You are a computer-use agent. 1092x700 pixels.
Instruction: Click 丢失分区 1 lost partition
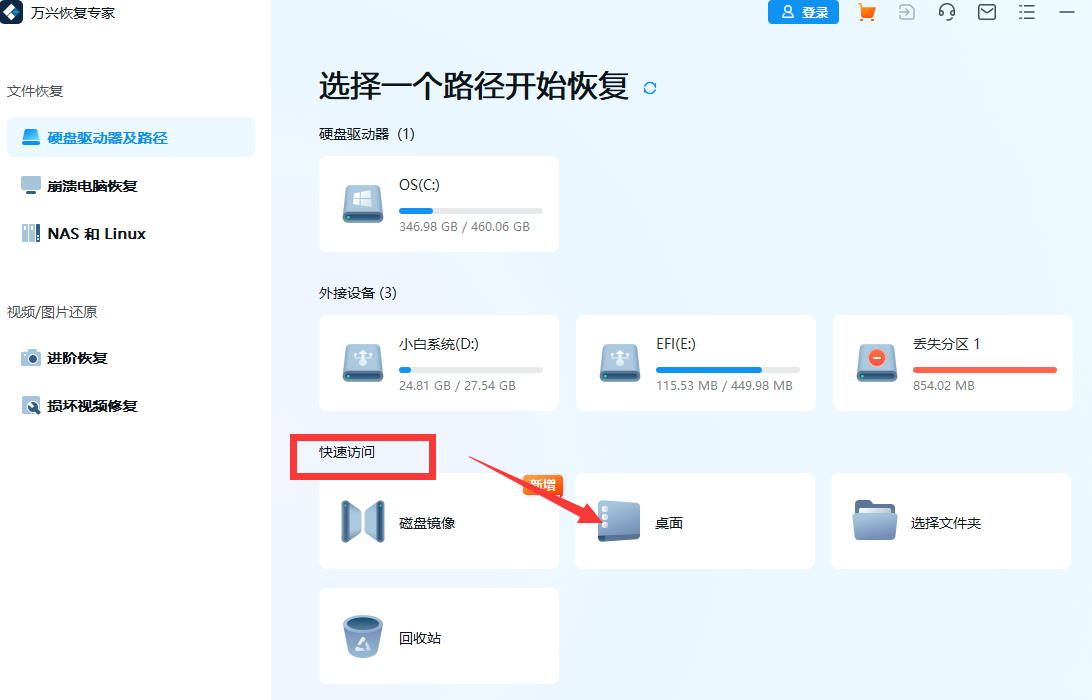951,363
